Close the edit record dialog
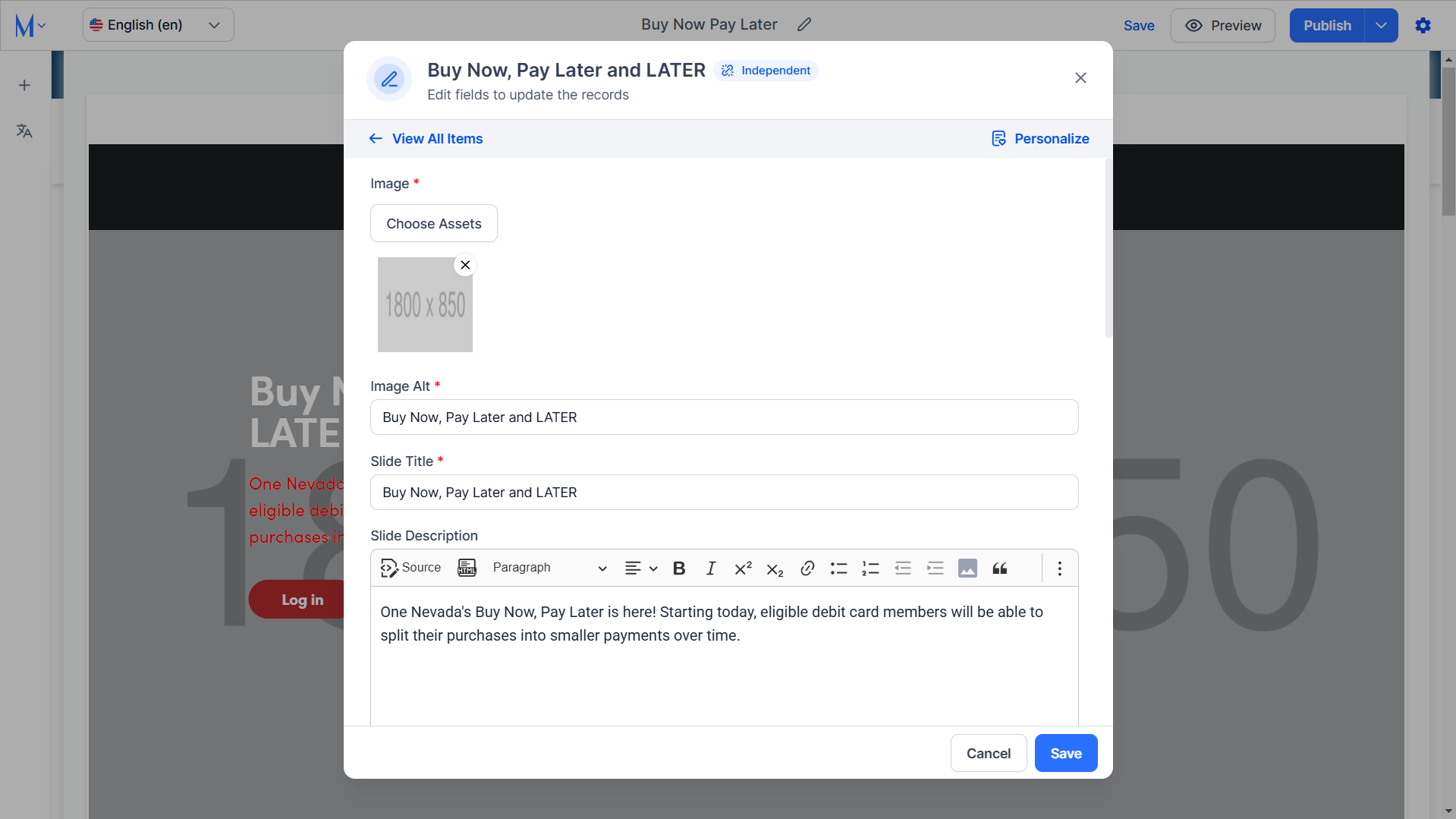 1080,78
